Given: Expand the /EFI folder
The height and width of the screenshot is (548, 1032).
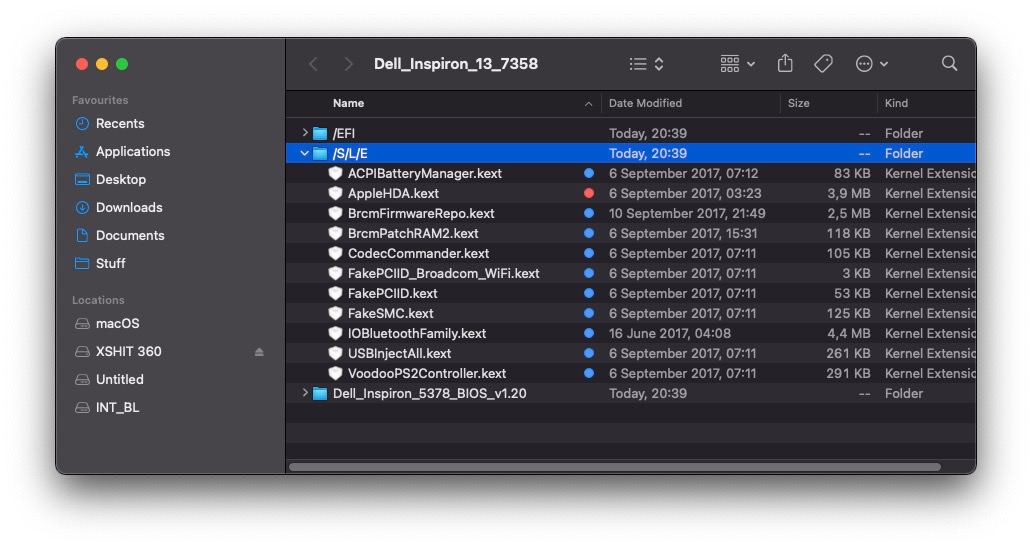Looking at the screenshot, I should (x=305, y=133).
